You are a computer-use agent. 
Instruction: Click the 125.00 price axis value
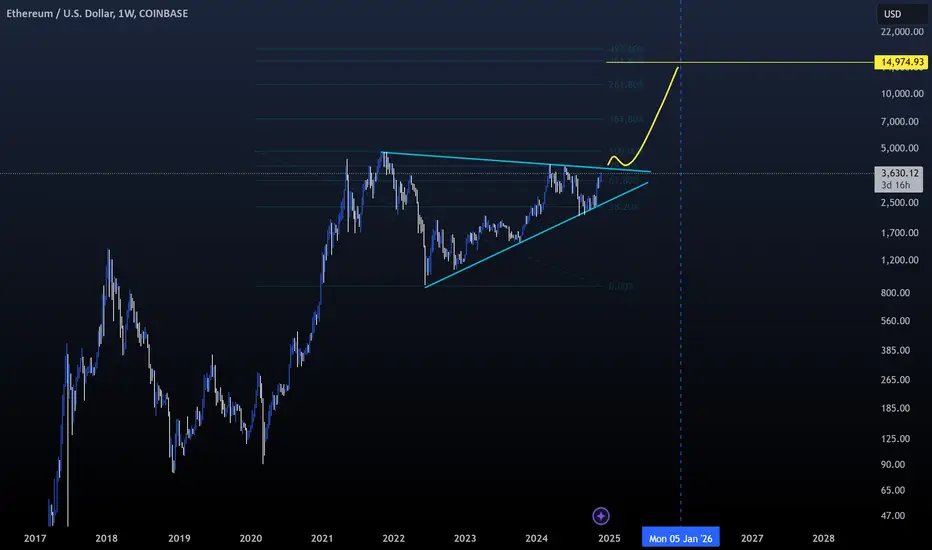(896, 438)
